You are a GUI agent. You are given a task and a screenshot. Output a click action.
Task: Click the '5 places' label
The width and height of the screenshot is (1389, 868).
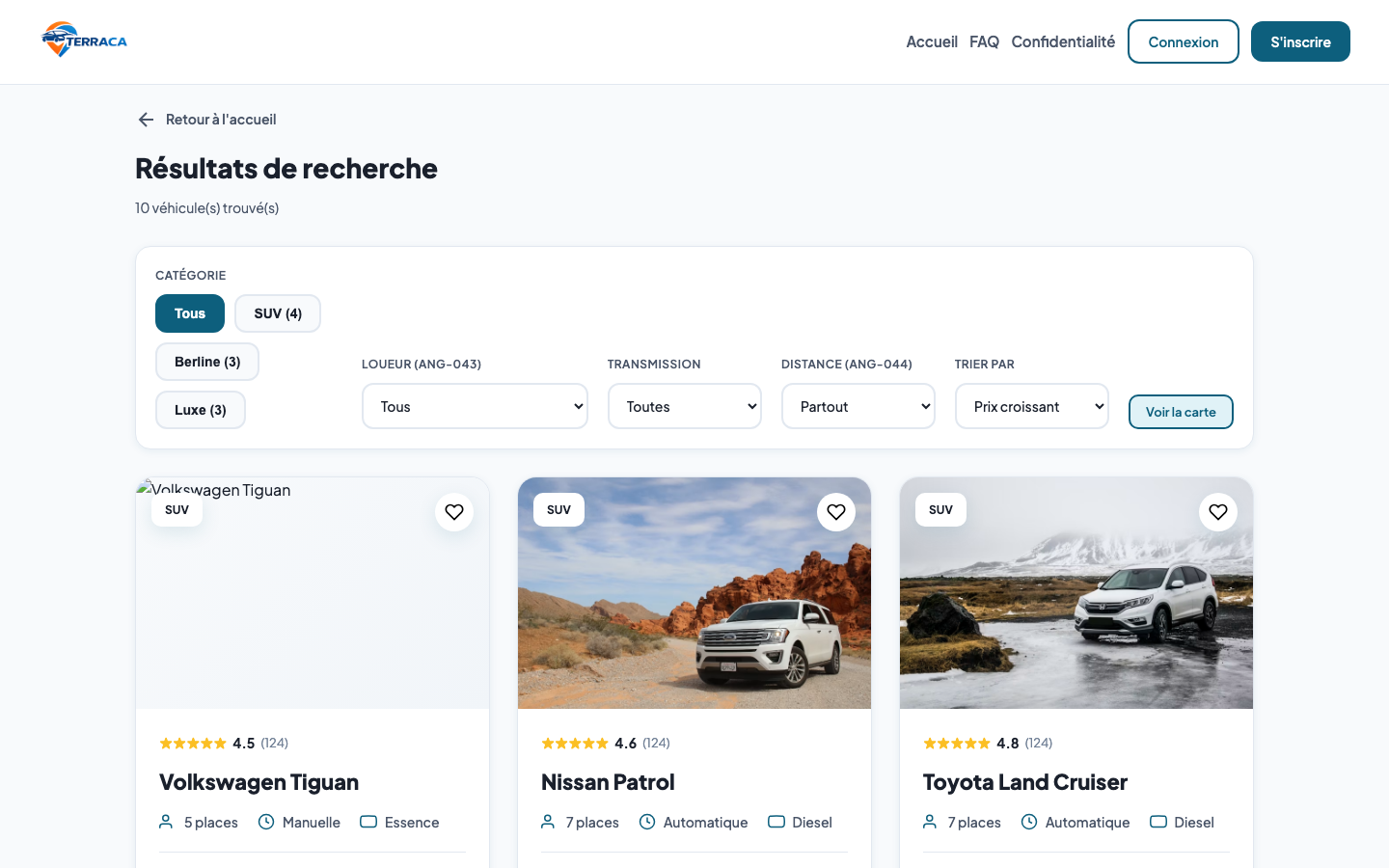pos(211,822)
